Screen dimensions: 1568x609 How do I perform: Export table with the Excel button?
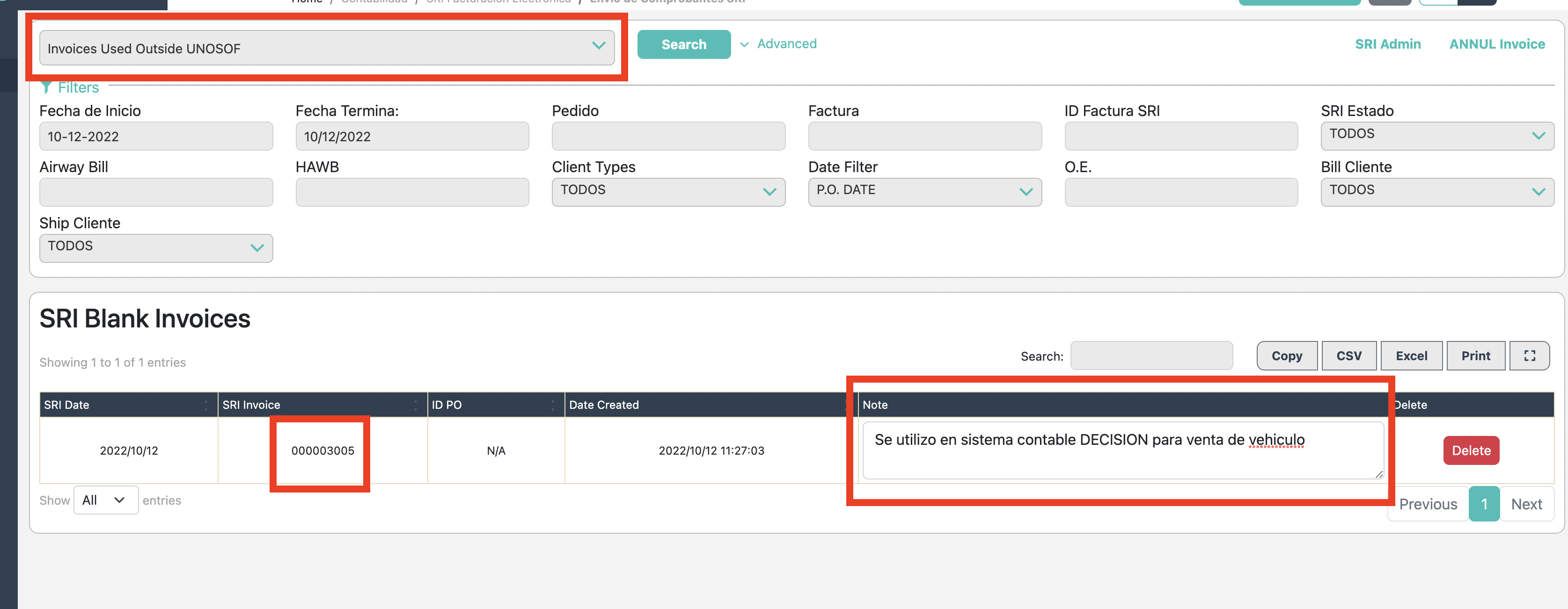[x=1411, y=356]
